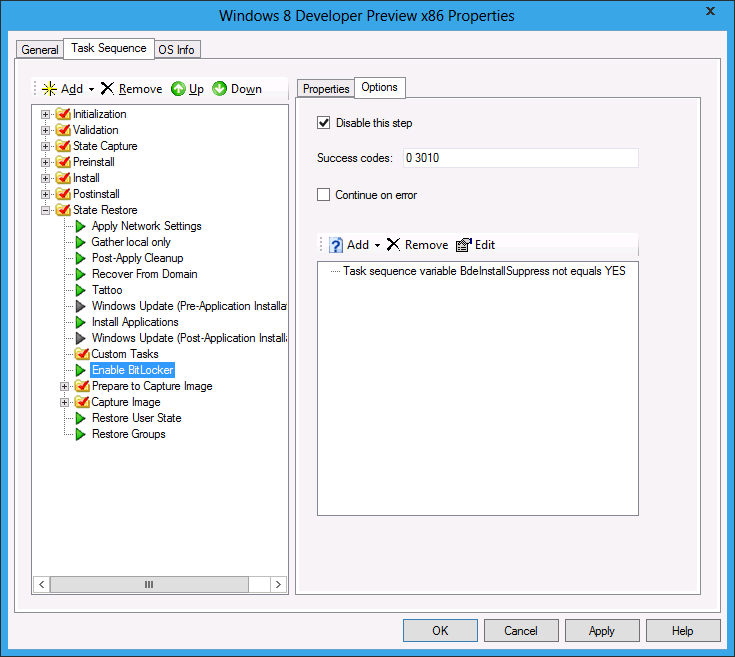Screen dimensions: 735x657
Task: Select the Task Sequence tab
Action: click(109, 48)
